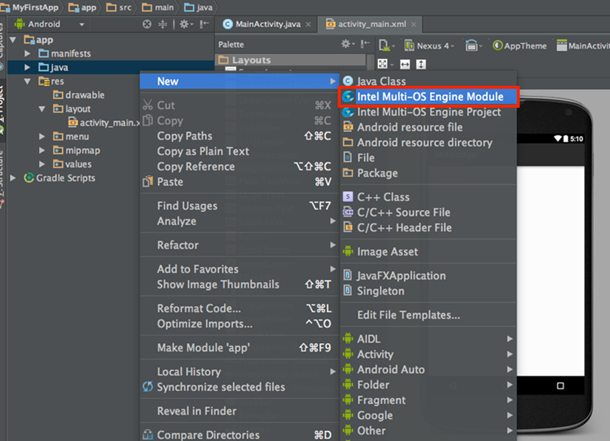The image size is (610, 441).
Task: Click MyFirstApp breadcrumb
Action: click(x=30, y=7)
